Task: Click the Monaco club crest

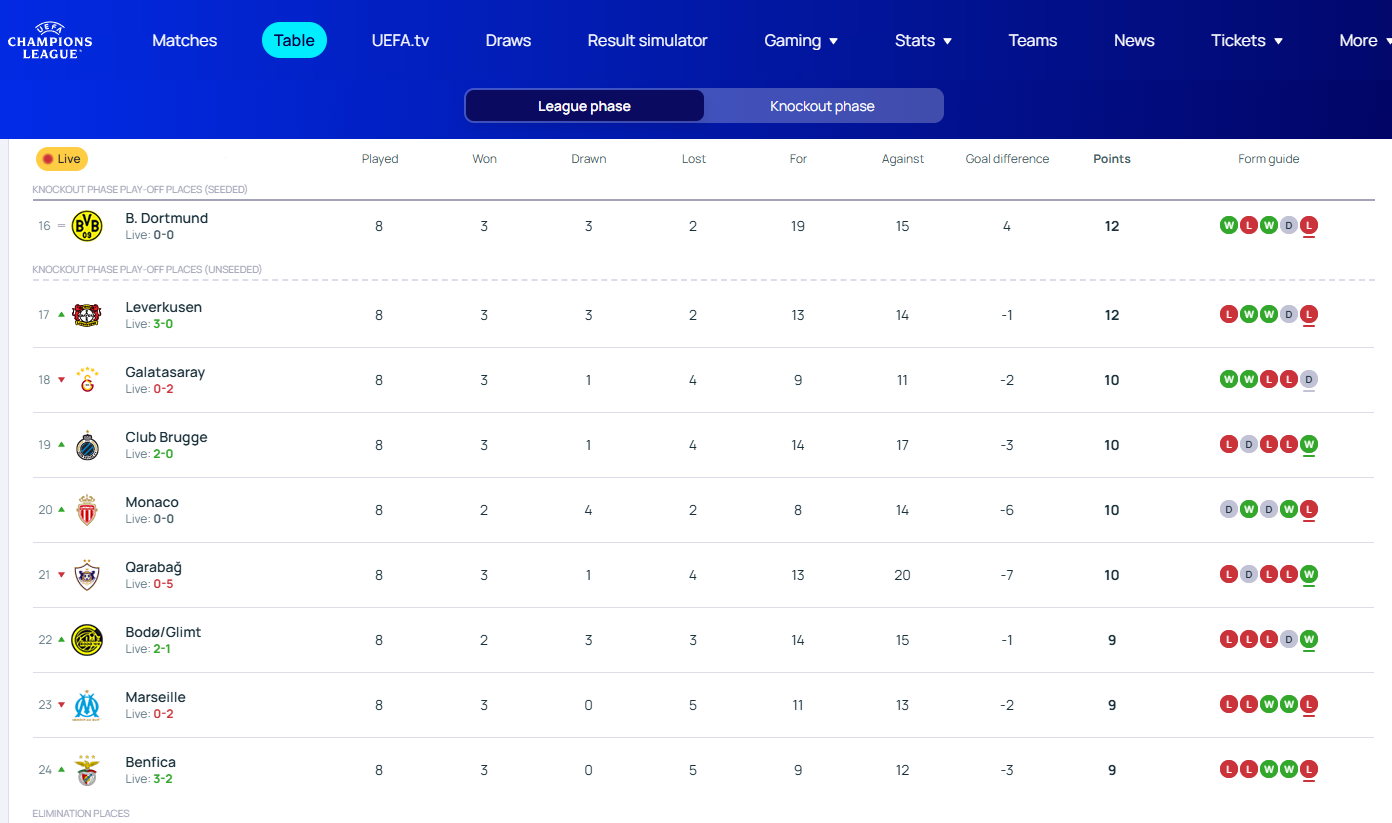Action: (87, 510)
